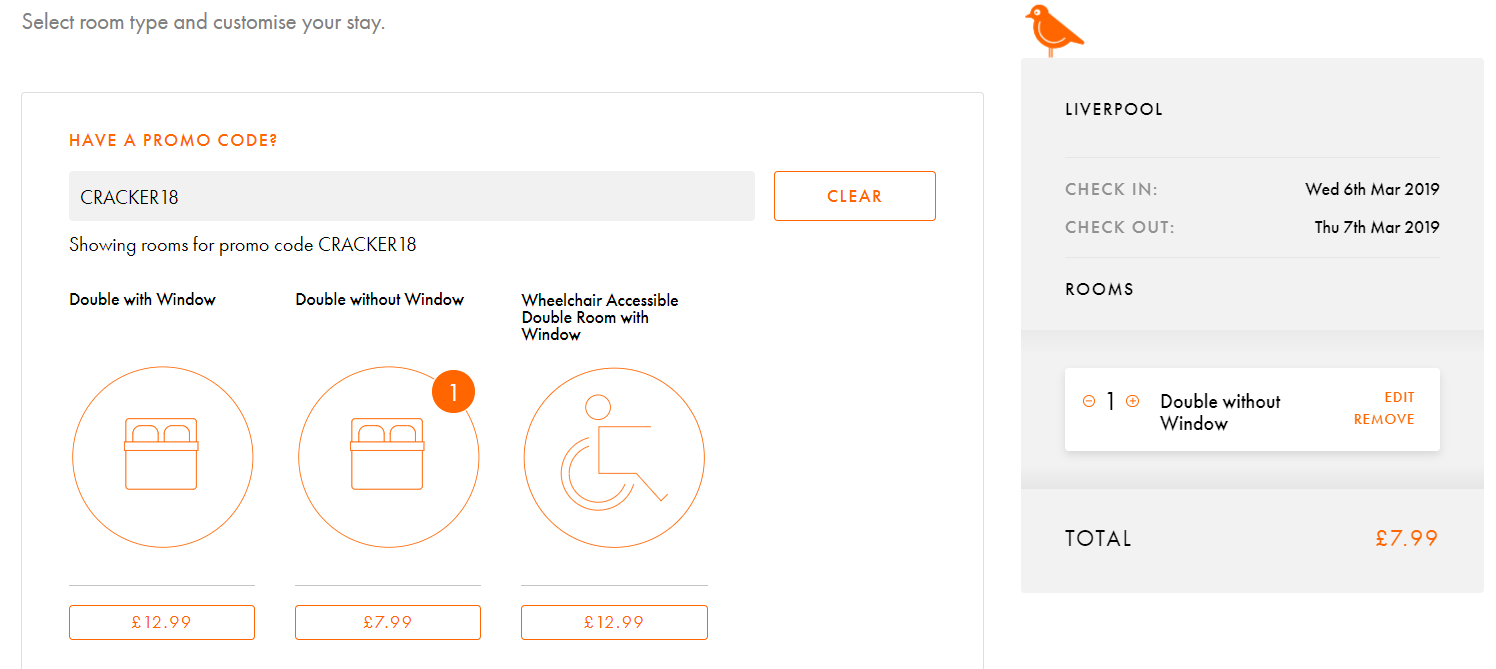The image size is (1496, 669).
Task: Decrease room count with minus icon
Action: click(1089, 401)
